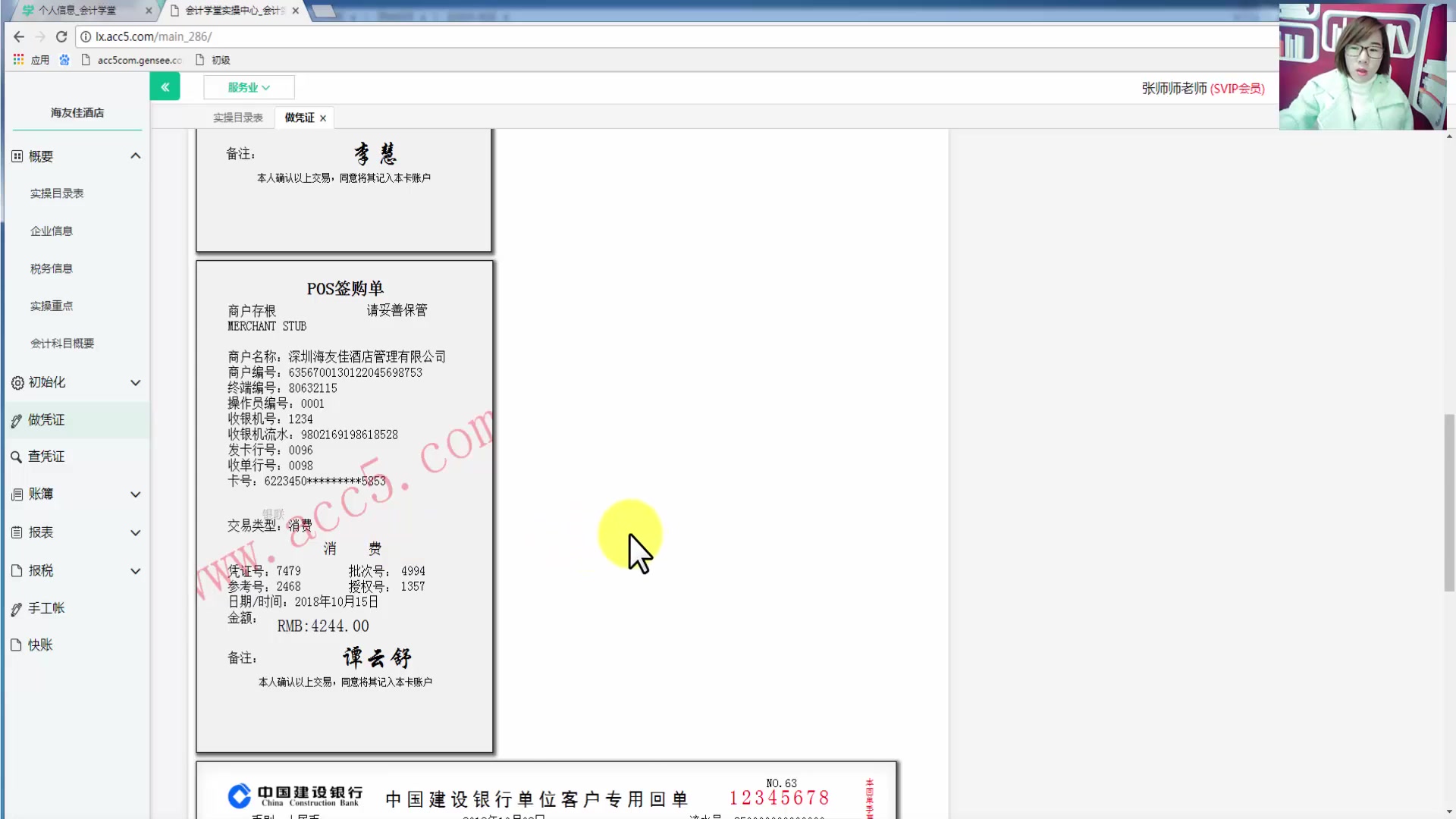Select the 做凭证 pen icon in sidebar
Screen dimensions: 1456x819
point(17,420)
